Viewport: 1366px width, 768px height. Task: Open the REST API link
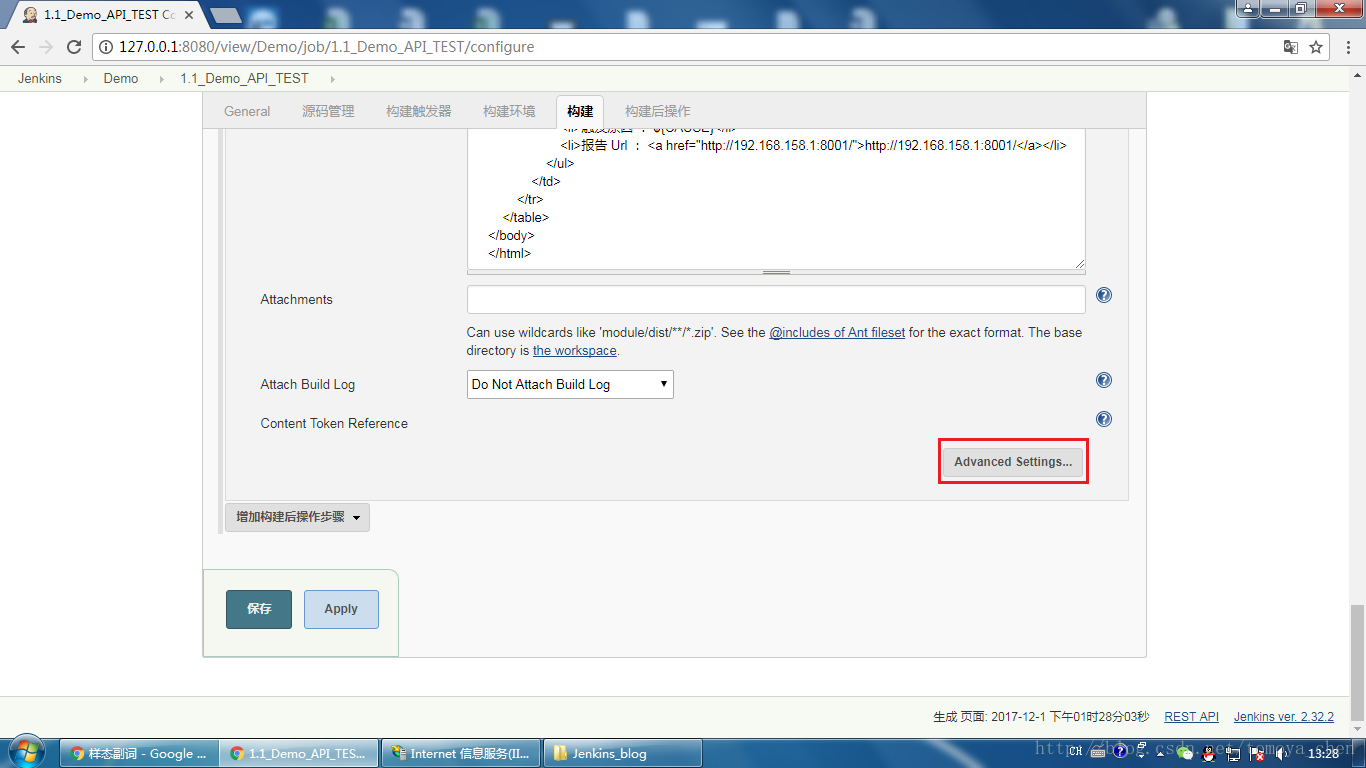point(1192,717)
